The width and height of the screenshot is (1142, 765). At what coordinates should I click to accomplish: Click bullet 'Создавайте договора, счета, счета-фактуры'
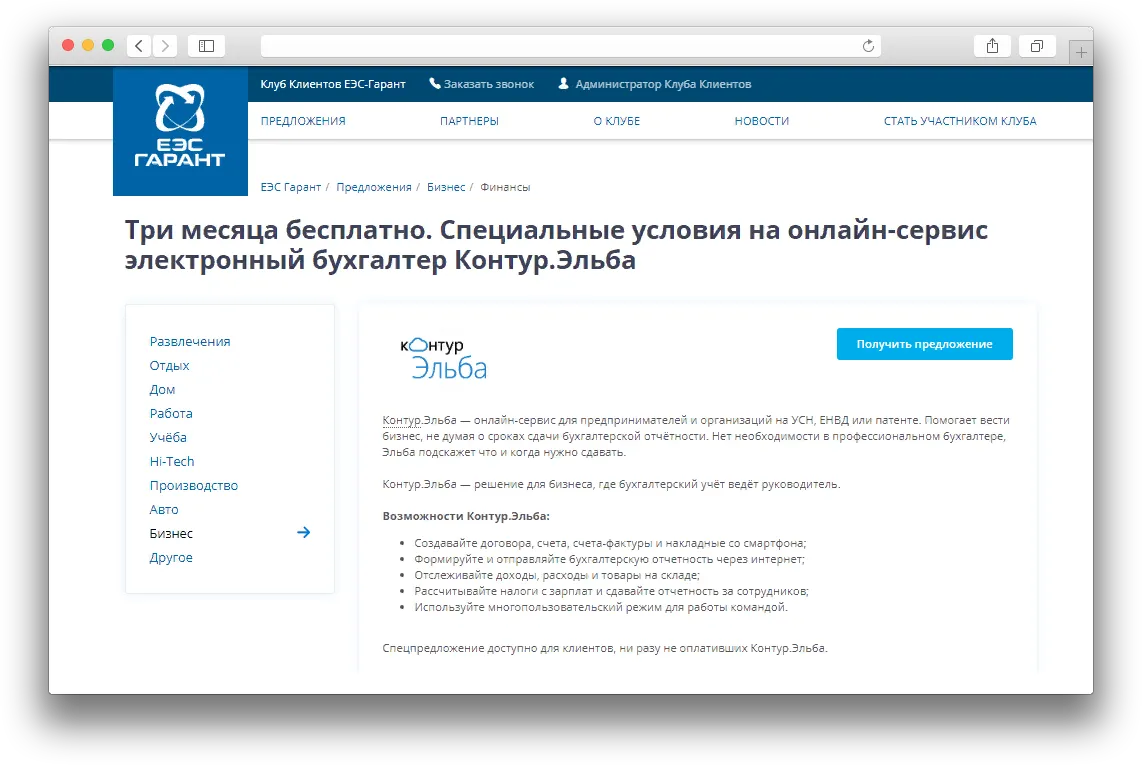coord(610,543)
